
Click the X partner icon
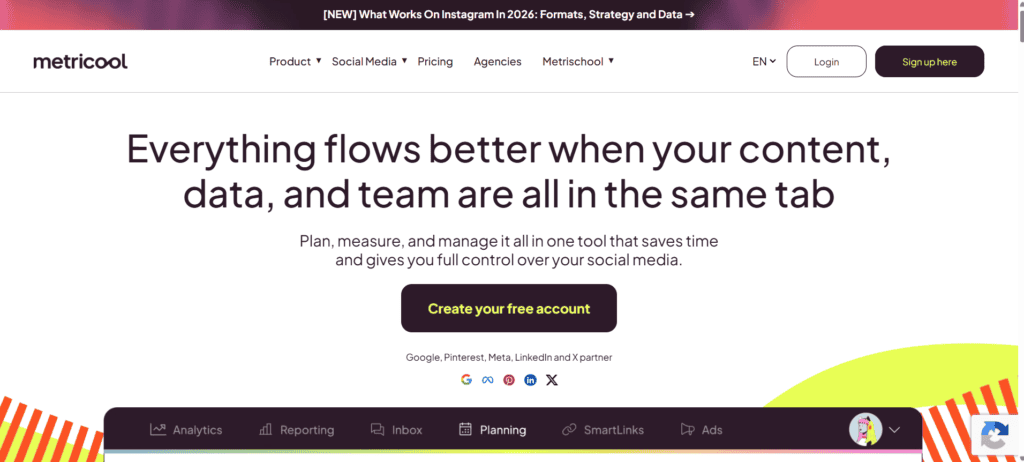click(552, 380)
